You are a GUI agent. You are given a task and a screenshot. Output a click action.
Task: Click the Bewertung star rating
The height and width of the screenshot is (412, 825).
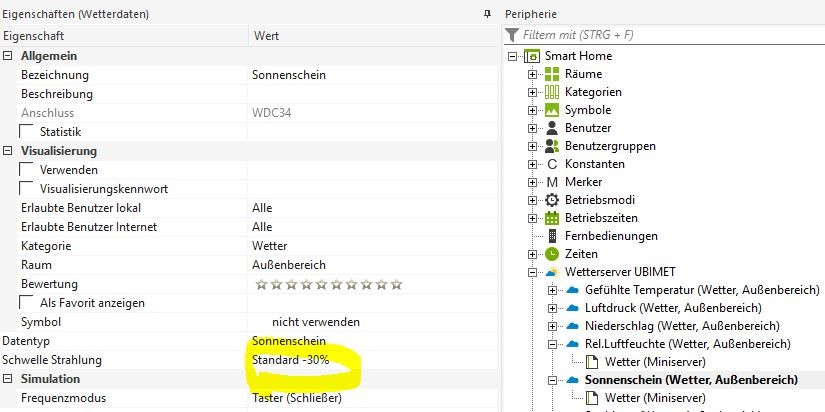point(329,285)
